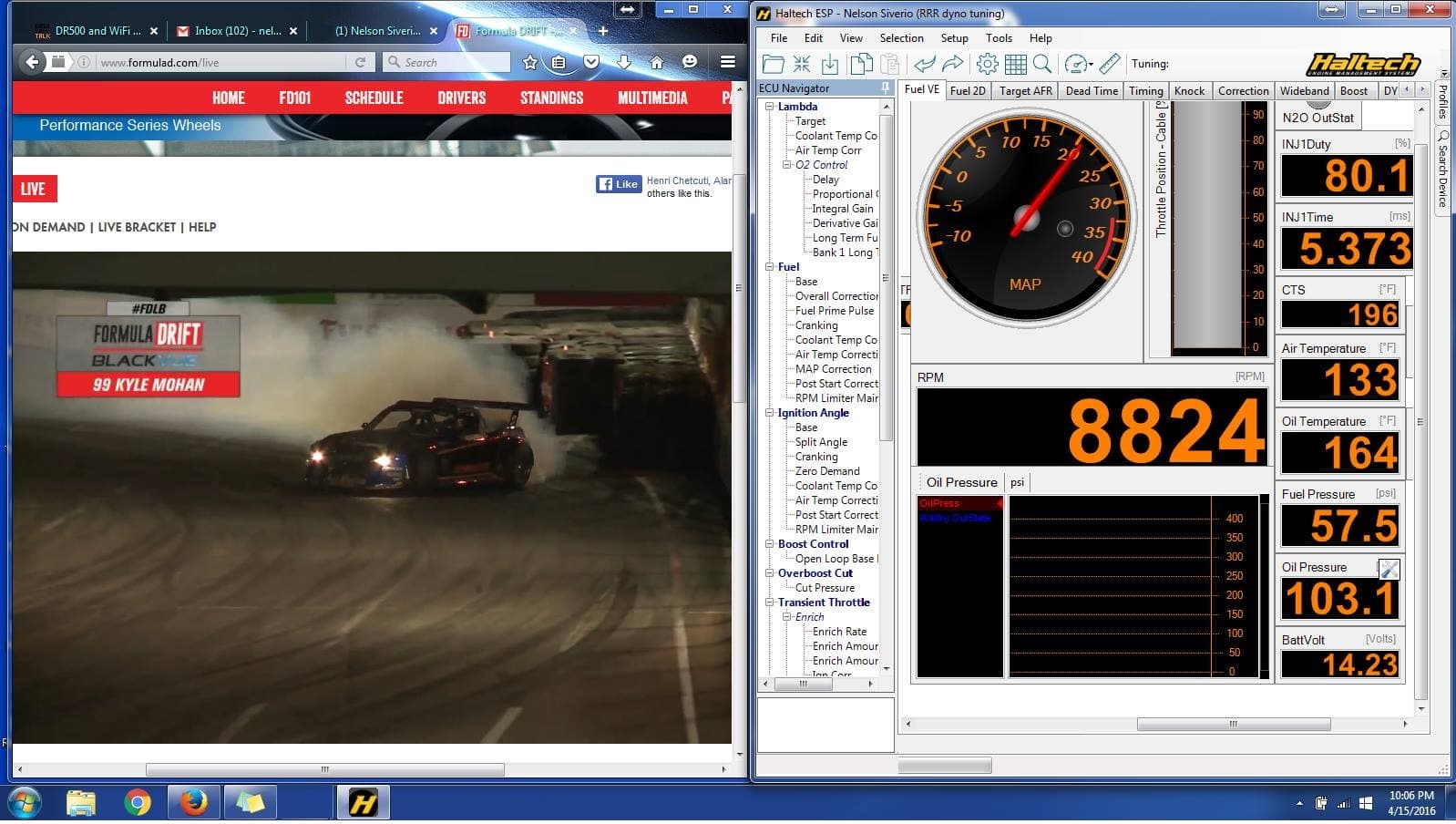Click the Copy icon in Haltech toolbar

click(x=861, y=64)
